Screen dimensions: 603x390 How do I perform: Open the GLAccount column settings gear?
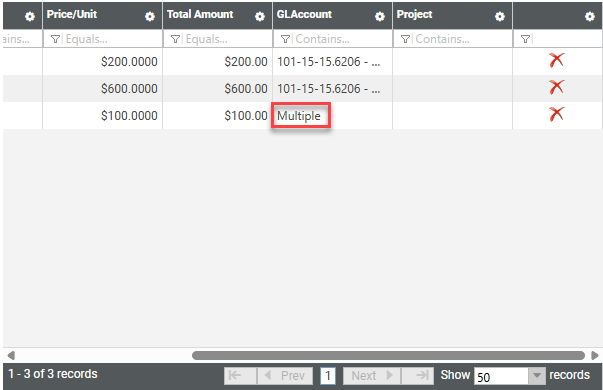tap(380, 17)
